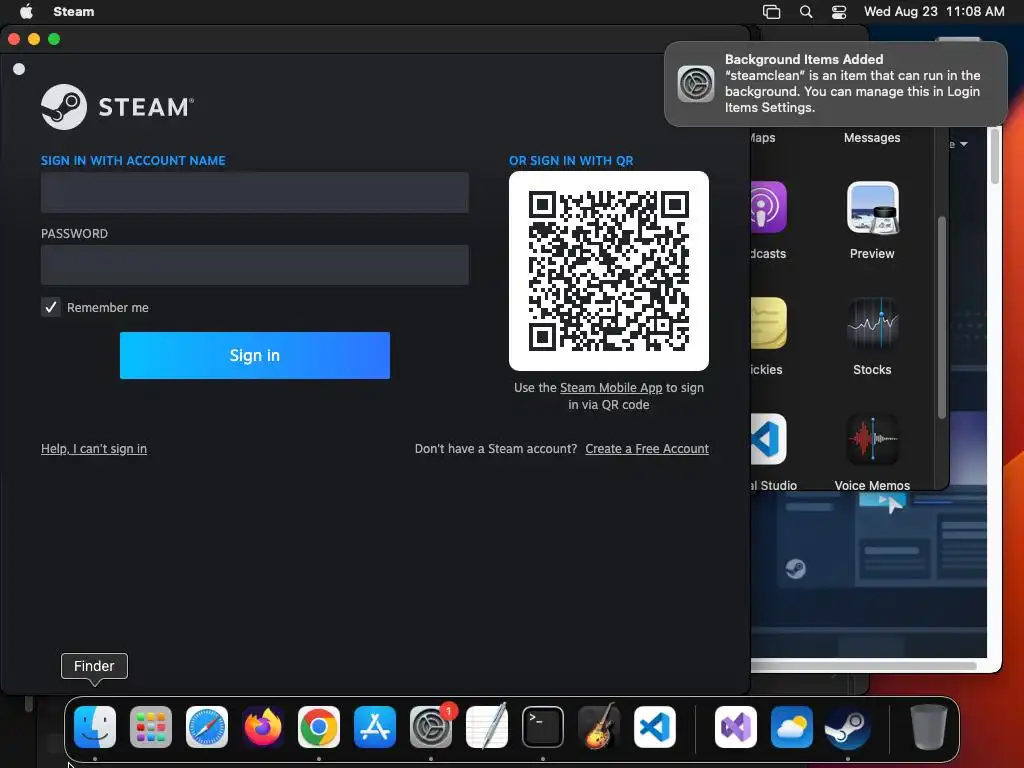Open Voice Memos in background window
This screenshot has width=1024, height=768.
[x=872, y=440]
